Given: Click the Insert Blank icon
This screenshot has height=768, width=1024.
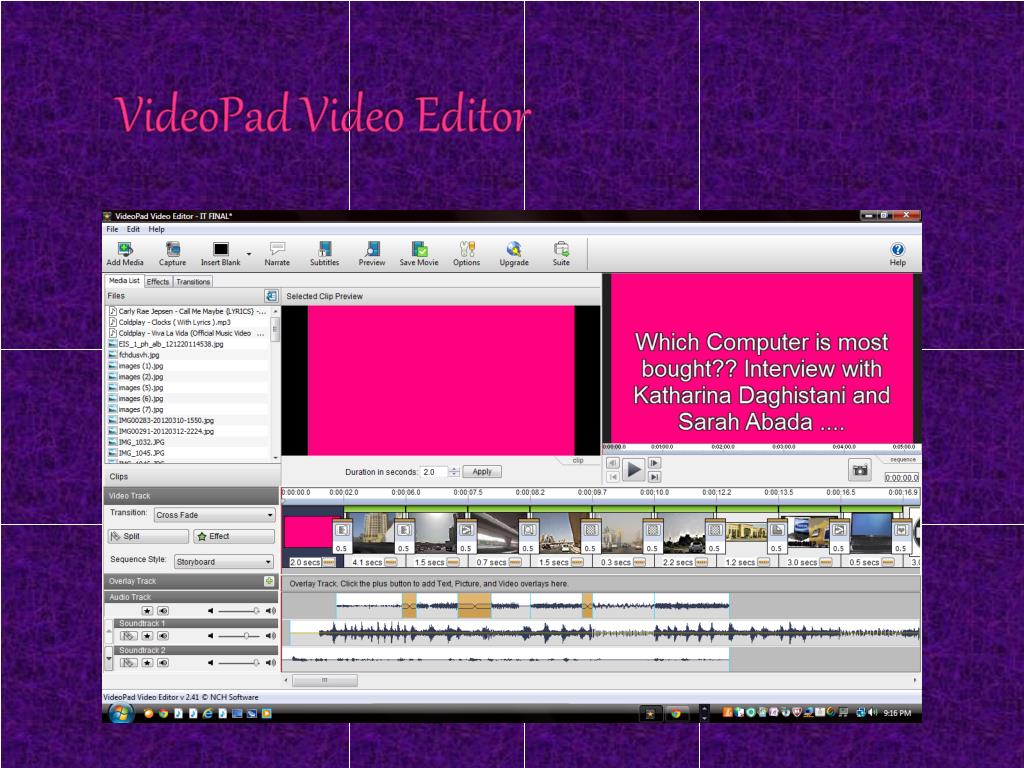Looking at the screenshot, I should click(221, 253).
